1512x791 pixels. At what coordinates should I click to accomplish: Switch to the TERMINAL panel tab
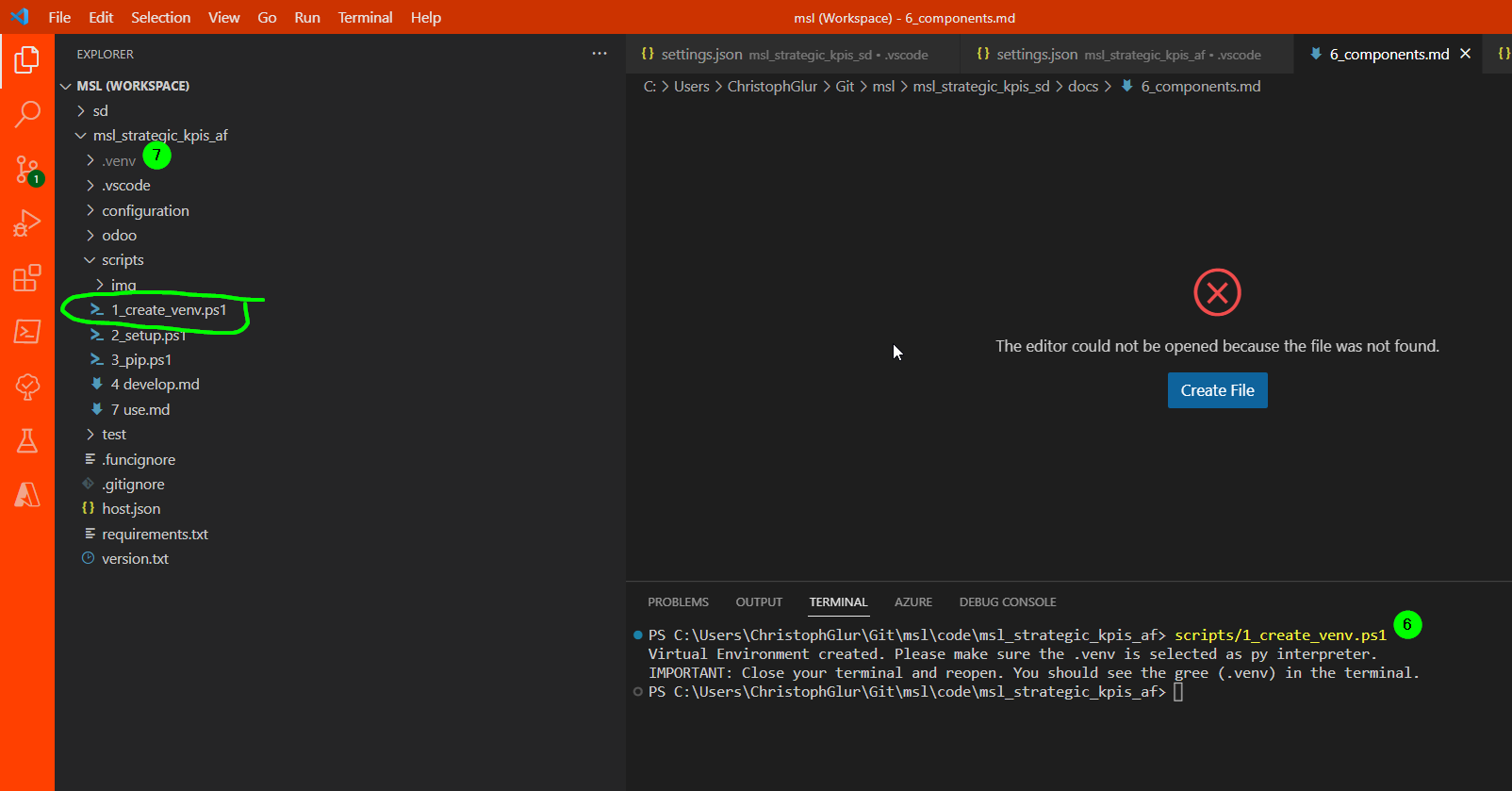tap(838, 601)
